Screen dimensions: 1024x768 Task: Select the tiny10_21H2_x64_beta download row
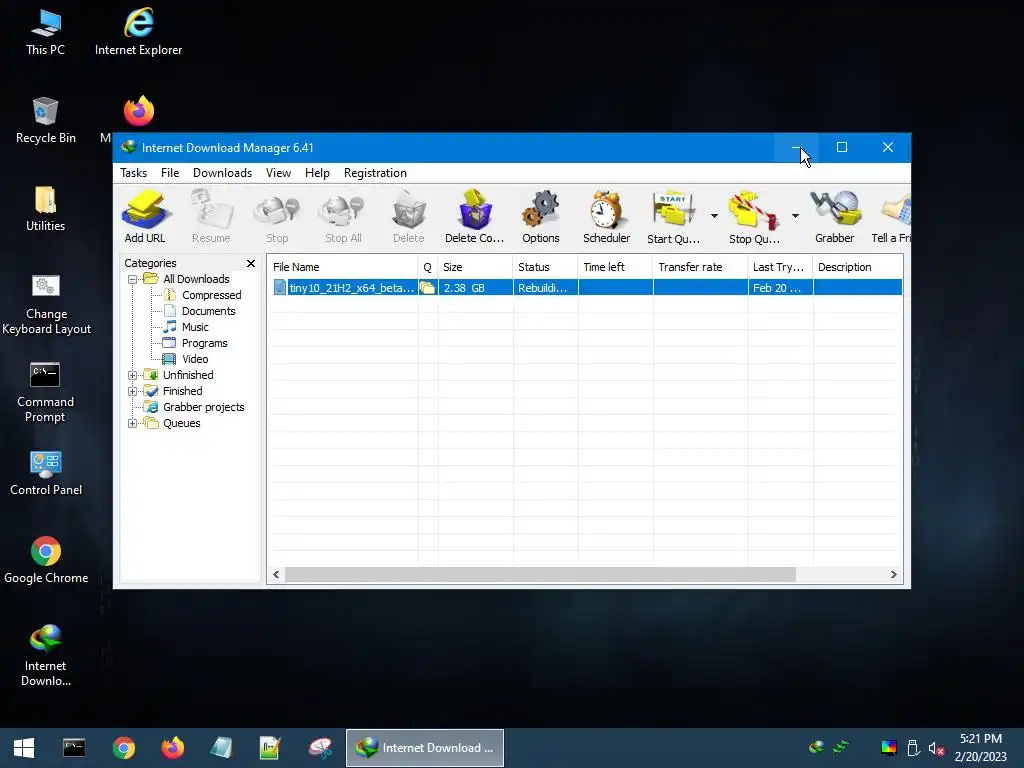(x=586, y=288)
